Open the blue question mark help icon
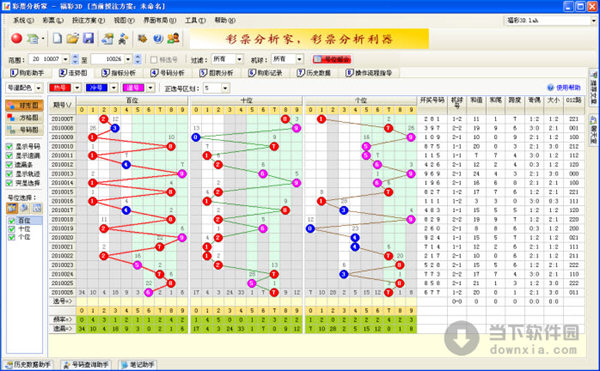The image size is (600, 371). [158, 38]
